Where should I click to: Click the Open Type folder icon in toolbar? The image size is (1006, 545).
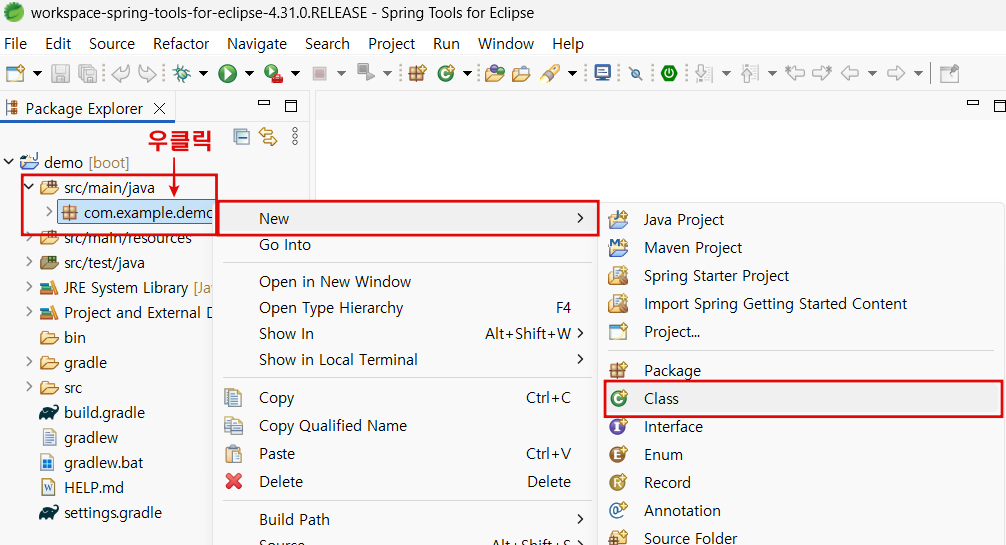[x=494, y=73]
